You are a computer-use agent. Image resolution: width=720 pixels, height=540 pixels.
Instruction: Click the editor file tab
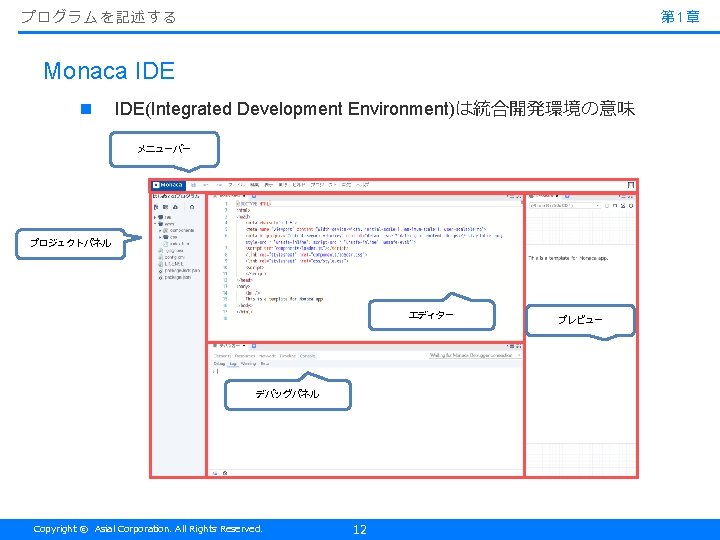click(x=229, y=196)
